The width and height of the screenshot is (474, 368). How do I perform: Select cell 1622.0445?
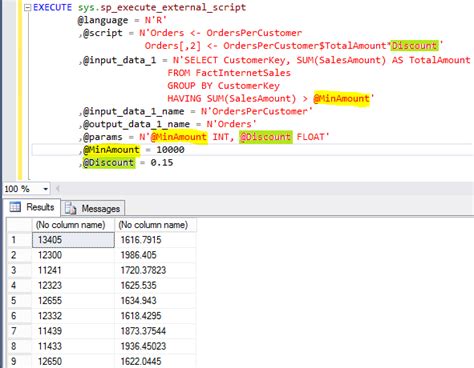(155, 361)
